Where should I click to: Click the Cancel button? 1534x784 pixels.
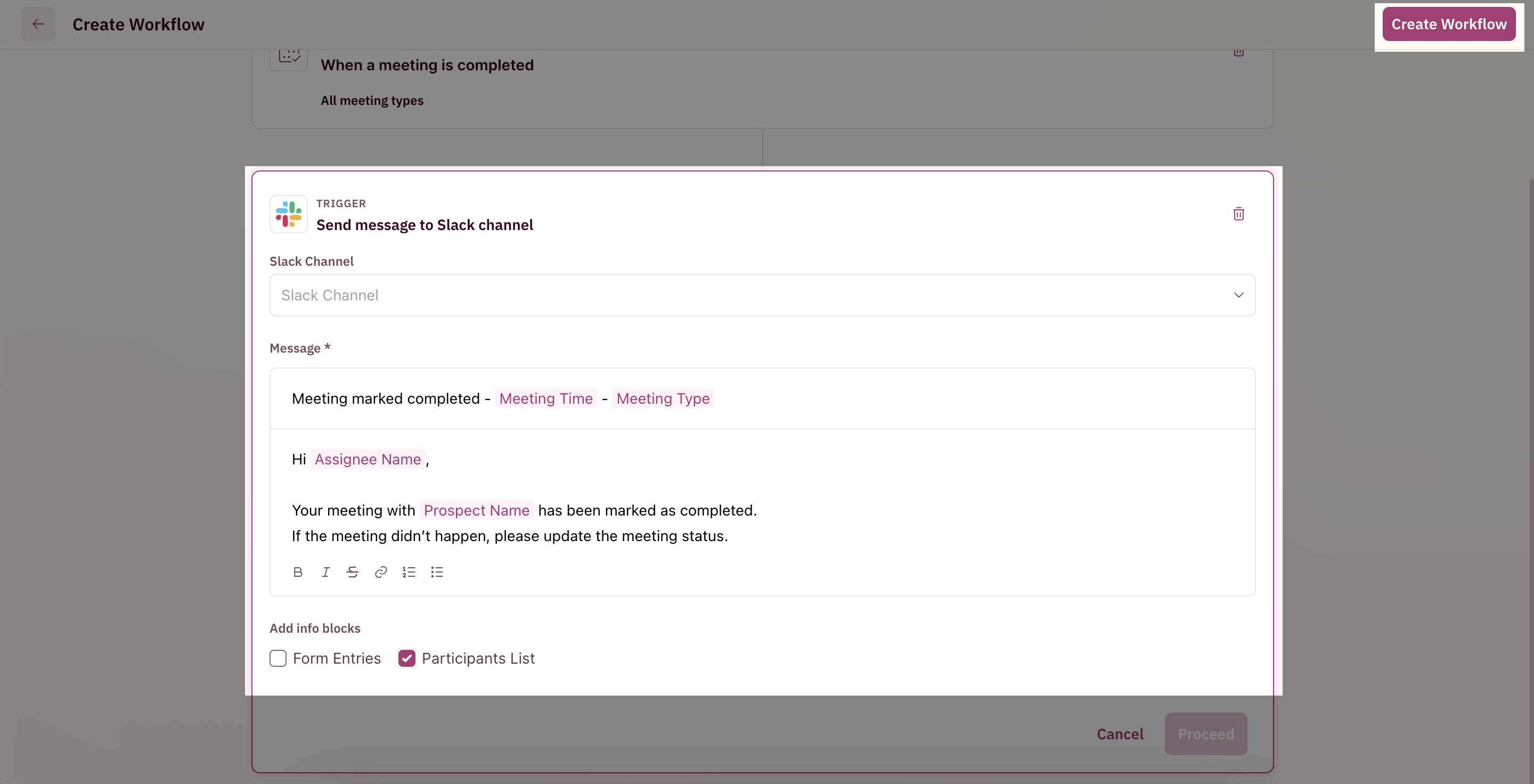(1120, 734)
